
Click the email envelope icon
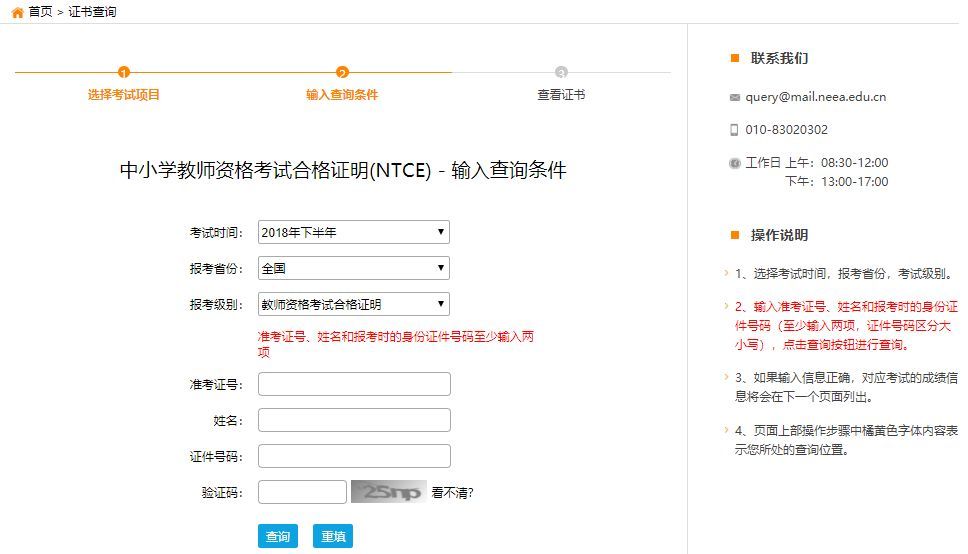pyautogui.click(x=734, y=97)
